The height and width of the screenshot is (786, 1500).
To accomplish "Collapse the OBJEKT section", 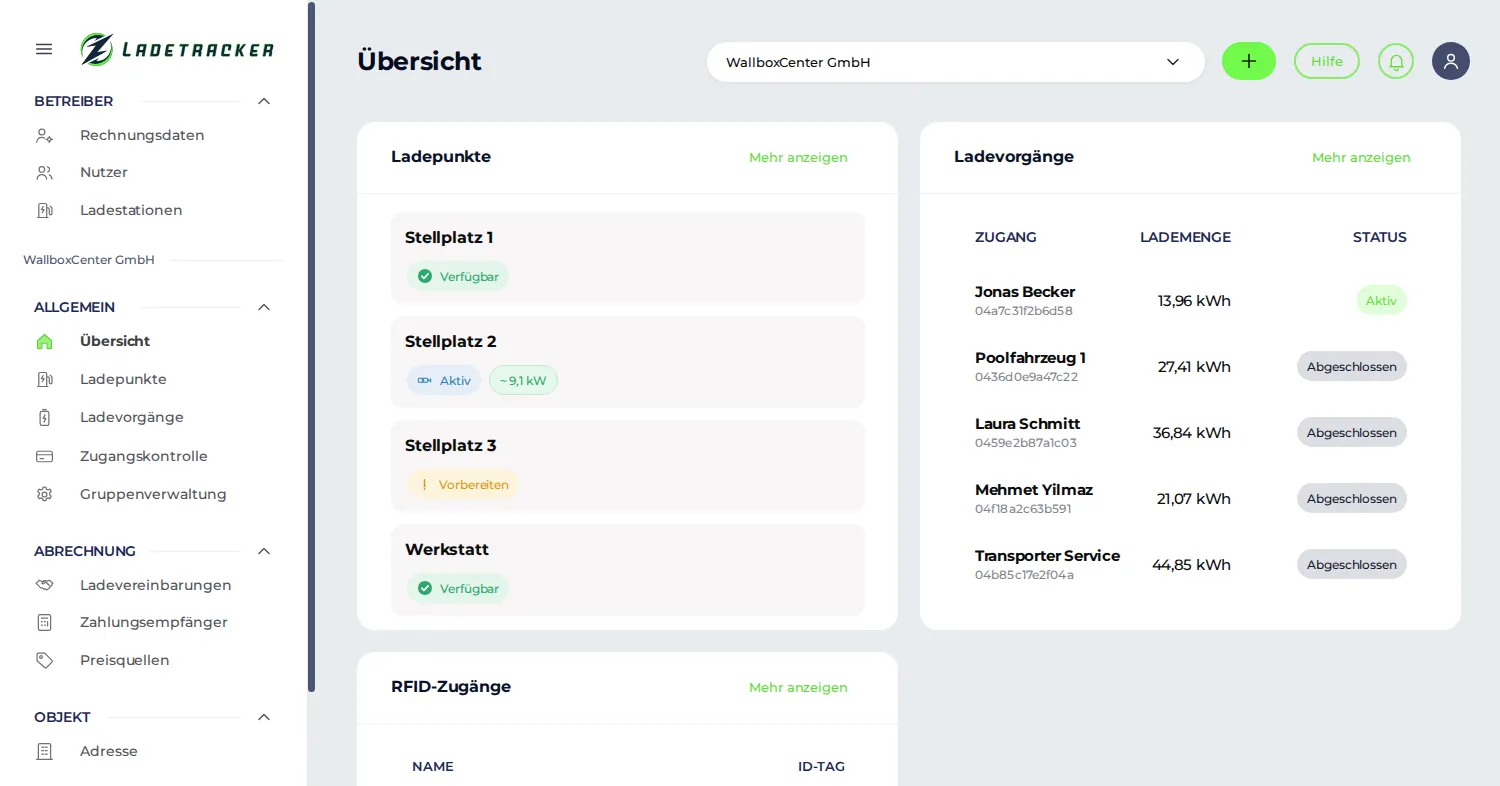I will [264, 717].
